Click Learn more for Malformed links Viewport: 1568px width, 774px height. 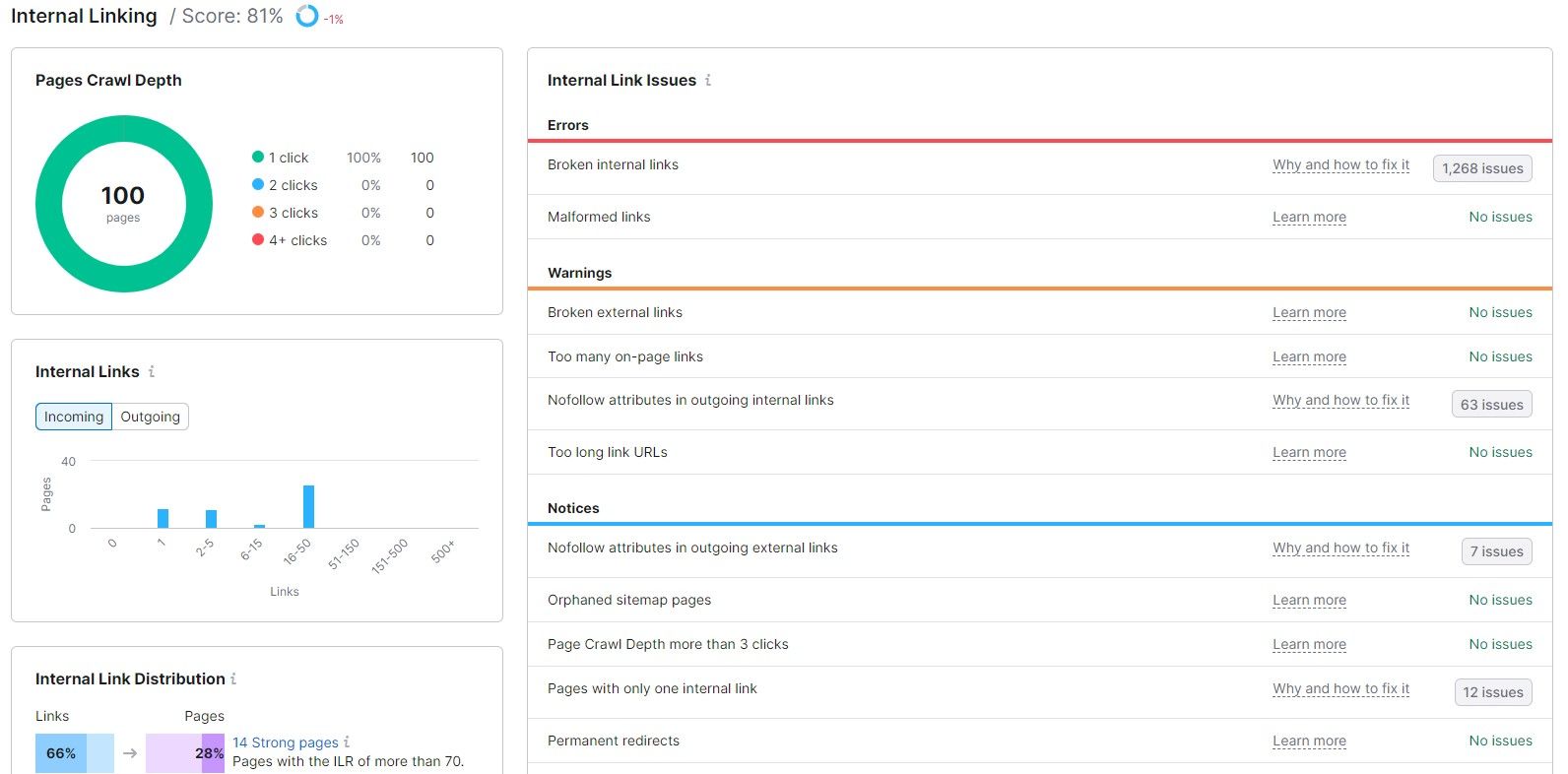click(1309, 217)
